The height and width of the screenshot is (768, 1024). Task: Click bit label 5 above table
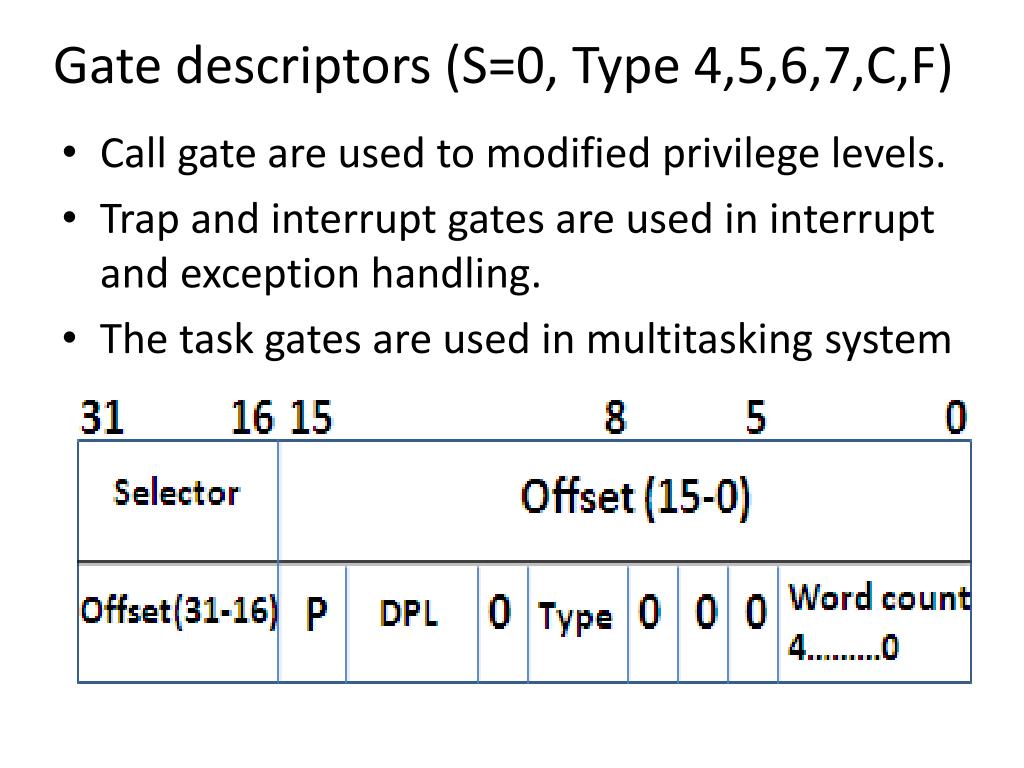[x=756, y=417]
